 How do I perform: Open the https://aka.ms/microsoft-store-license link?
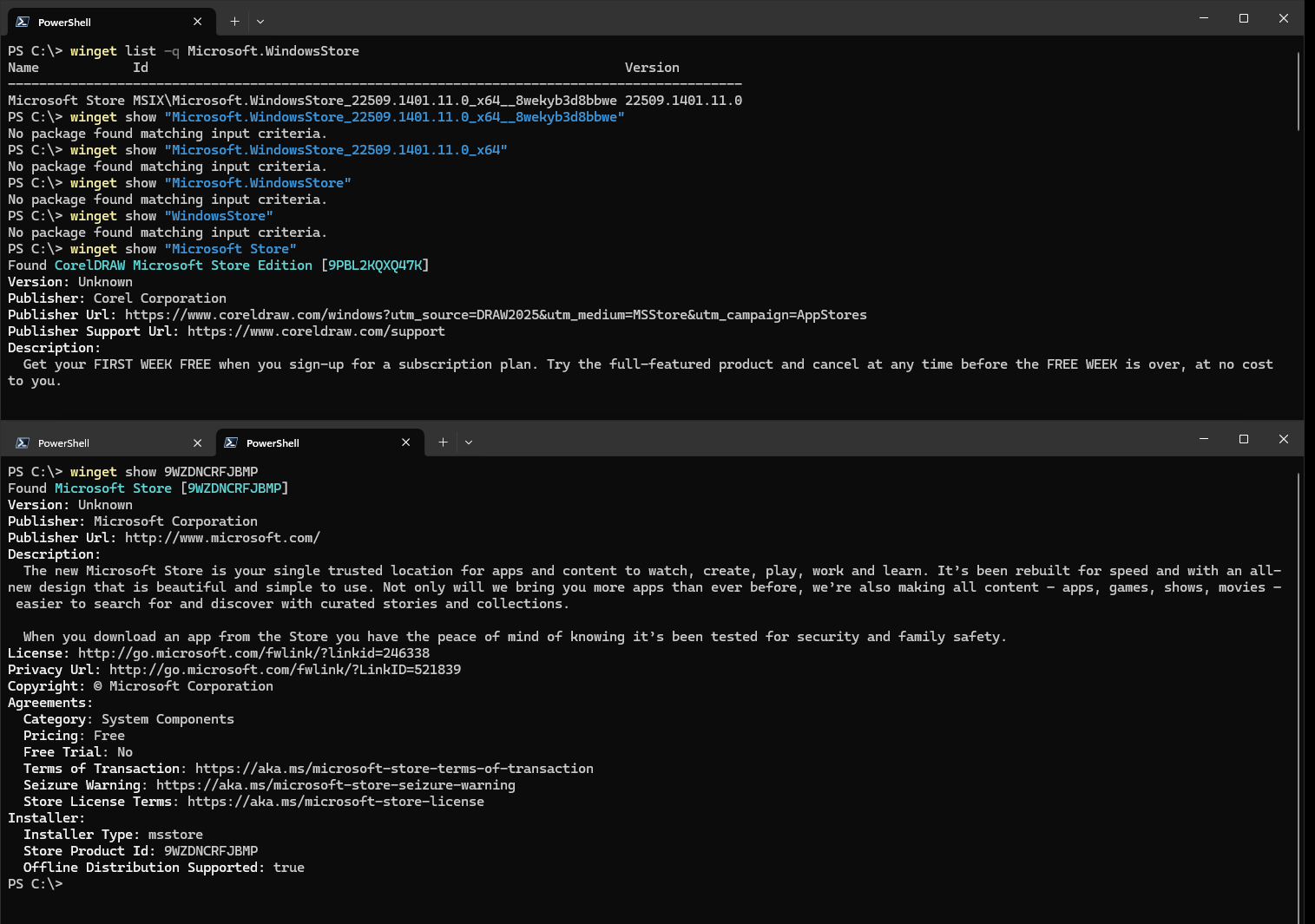pos(336,802)
